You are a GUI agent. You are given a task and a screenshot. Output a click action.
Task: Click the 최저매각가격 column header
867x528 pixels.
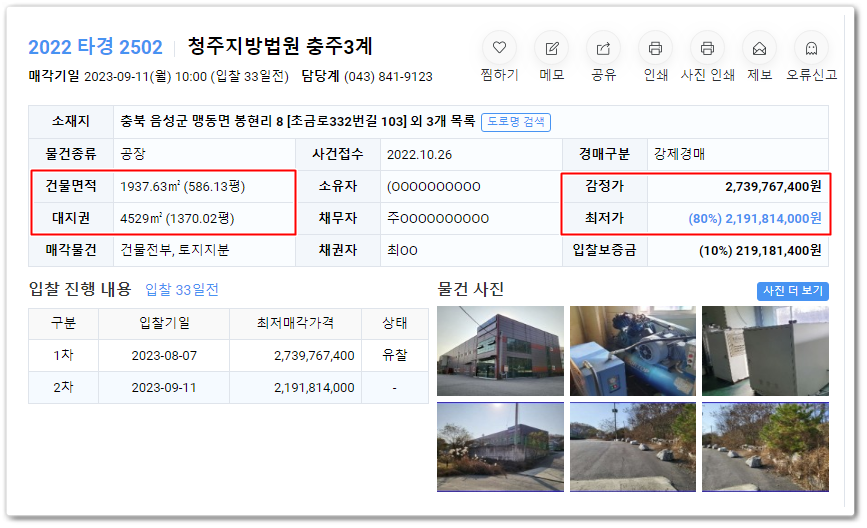coord(295,323)
